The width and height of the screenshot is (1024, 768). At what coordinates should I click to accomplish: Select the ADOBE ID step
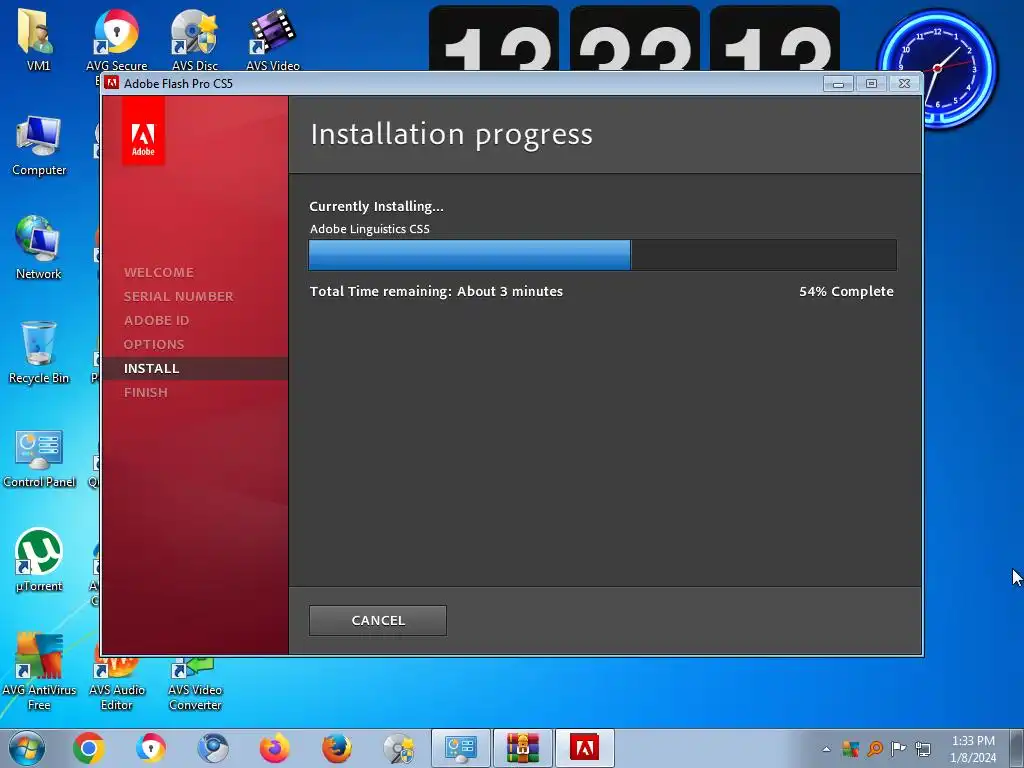click(157, 321)
